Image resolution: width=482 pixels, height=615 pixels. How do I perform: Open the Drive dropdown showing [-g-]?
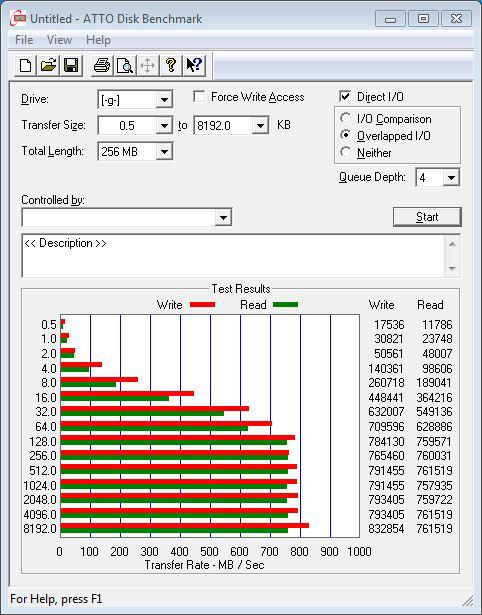pos(164,100)
